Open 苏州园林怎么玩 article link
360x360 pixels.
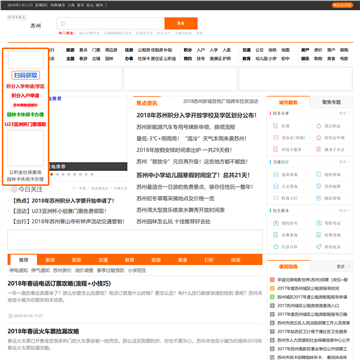tap(174, 221)
